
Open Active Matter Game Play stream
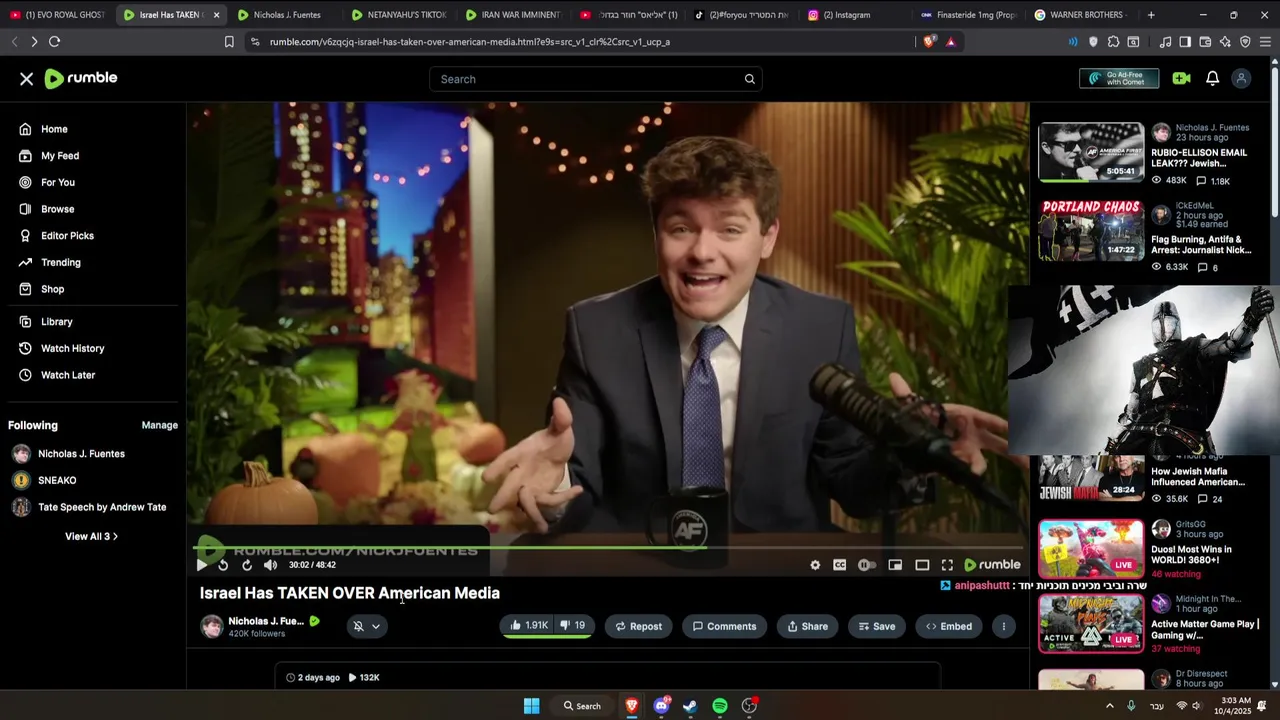click(1091, 624)
